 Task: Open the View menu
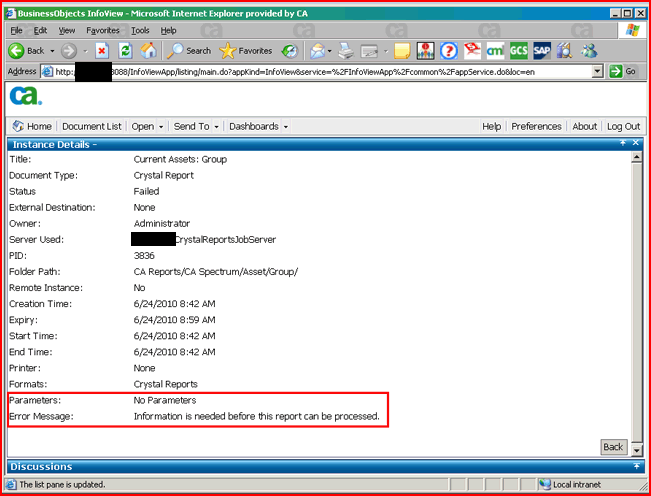point(68,31)
